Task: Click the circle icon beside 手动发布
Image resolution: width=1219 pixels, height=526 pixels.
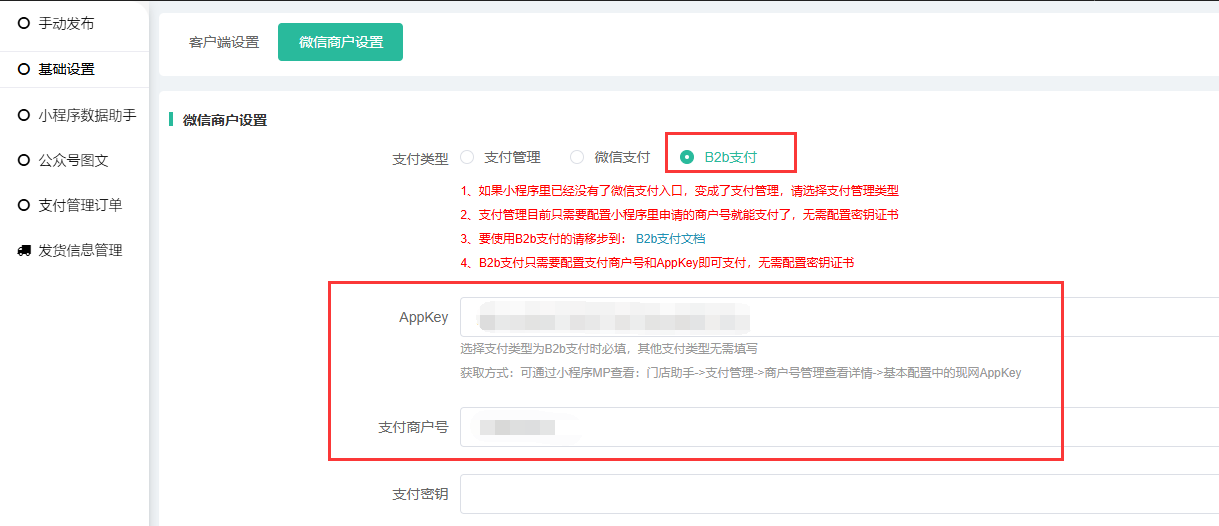Action: [24, 23]
